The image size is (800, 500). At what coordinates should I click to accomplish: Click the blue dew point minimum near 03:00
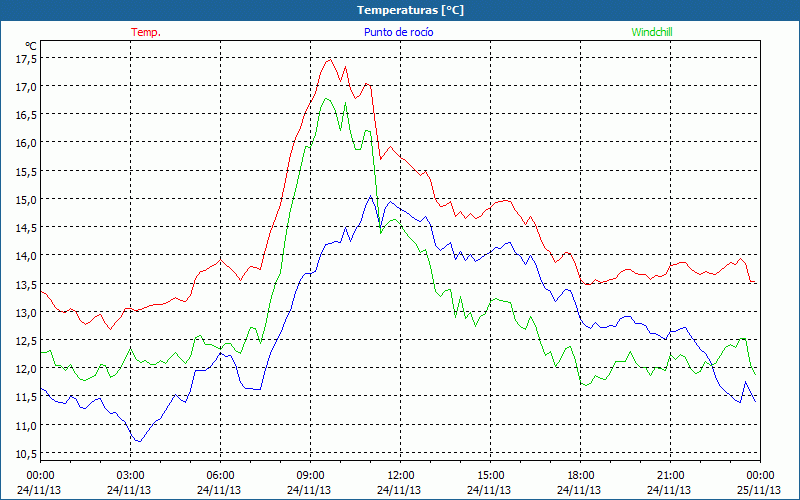[x=139, y=441]
